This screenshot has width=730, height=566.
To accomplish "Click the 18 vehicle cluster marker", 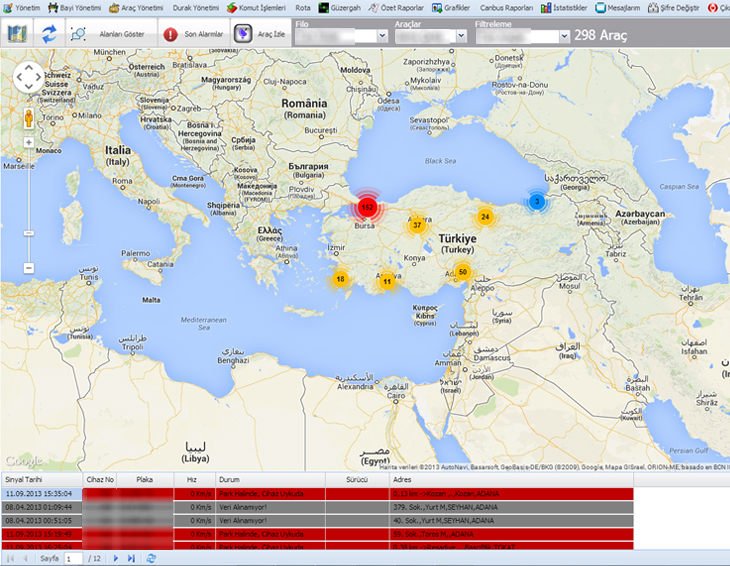I will (x=340, y=279).
